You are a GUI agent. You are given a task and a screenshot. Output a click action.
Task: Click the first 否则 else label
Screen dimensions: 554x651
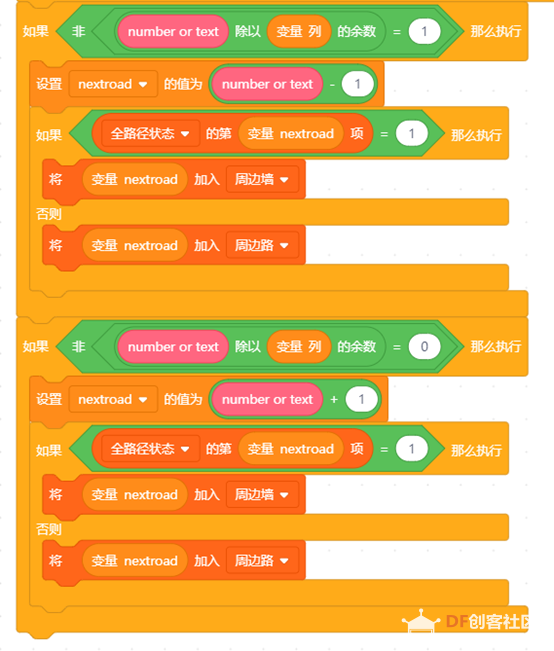pyautogui.click(x=49, y=214)
